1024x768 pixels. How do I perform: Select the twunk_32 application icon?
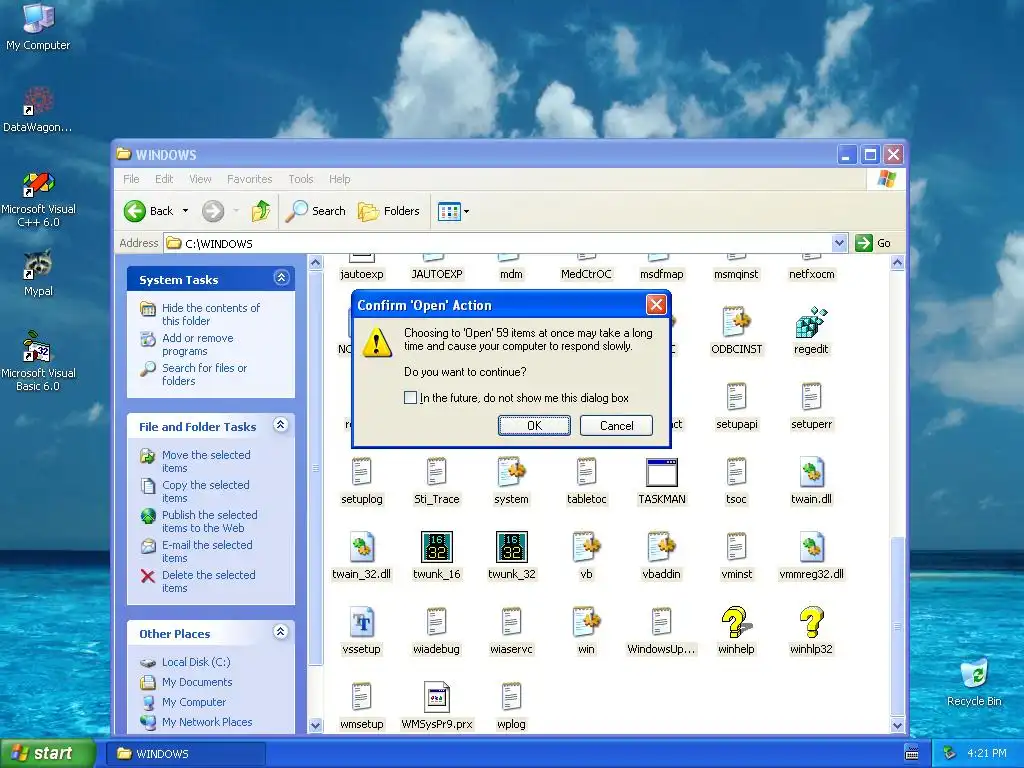coord(511,547)
